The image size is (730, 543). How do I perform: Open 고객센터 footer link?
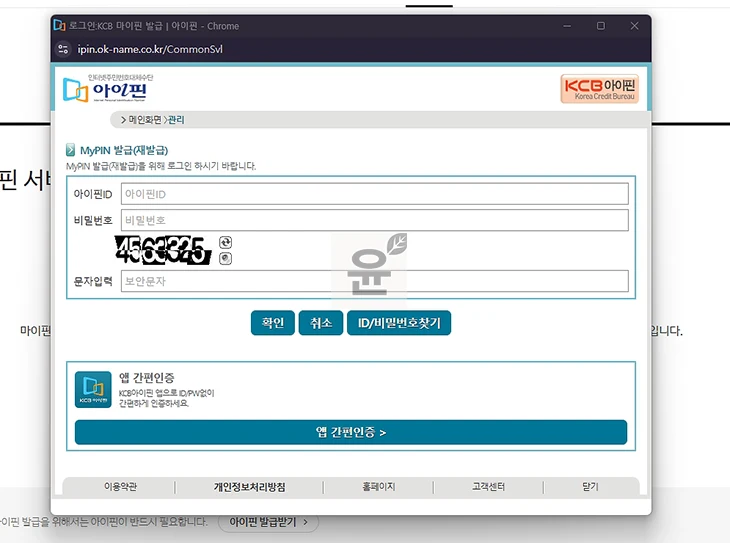click(488, 487)
